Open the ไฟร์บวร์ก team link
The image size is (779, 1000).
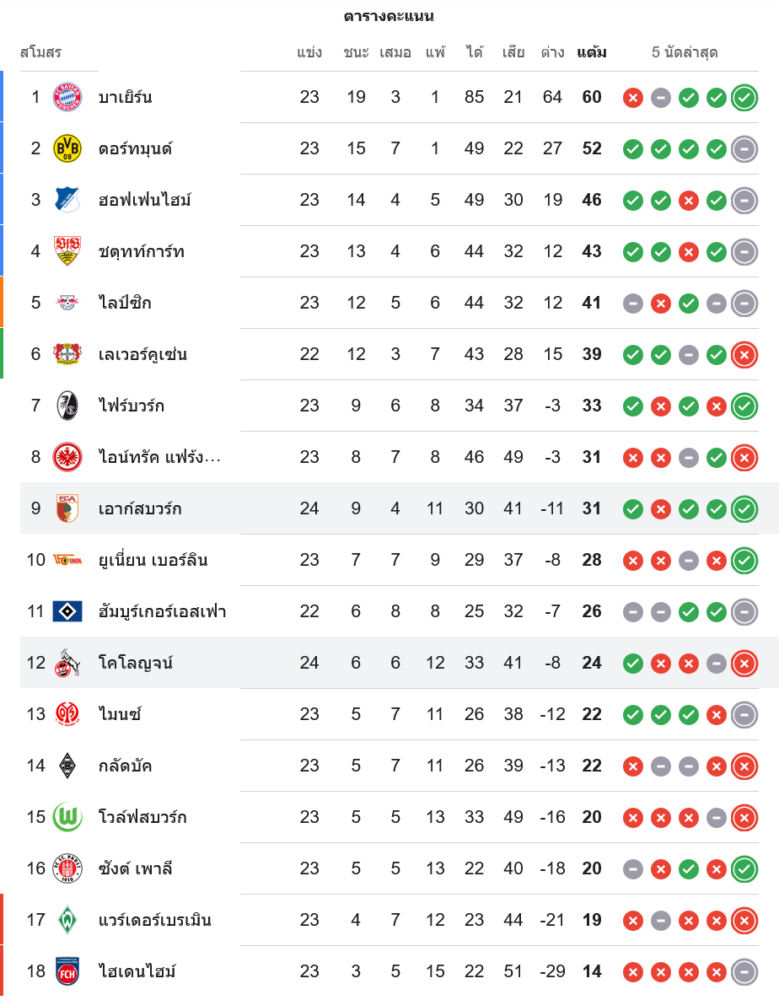[x=131, y=406]
